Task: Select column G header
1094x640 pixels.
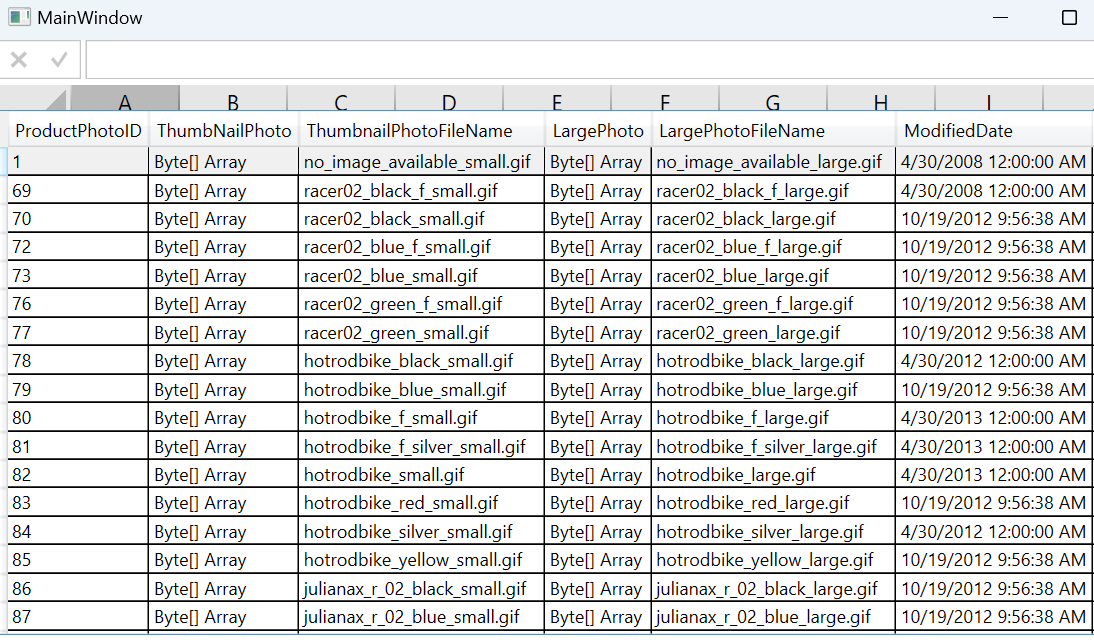Action: point(773,101)
